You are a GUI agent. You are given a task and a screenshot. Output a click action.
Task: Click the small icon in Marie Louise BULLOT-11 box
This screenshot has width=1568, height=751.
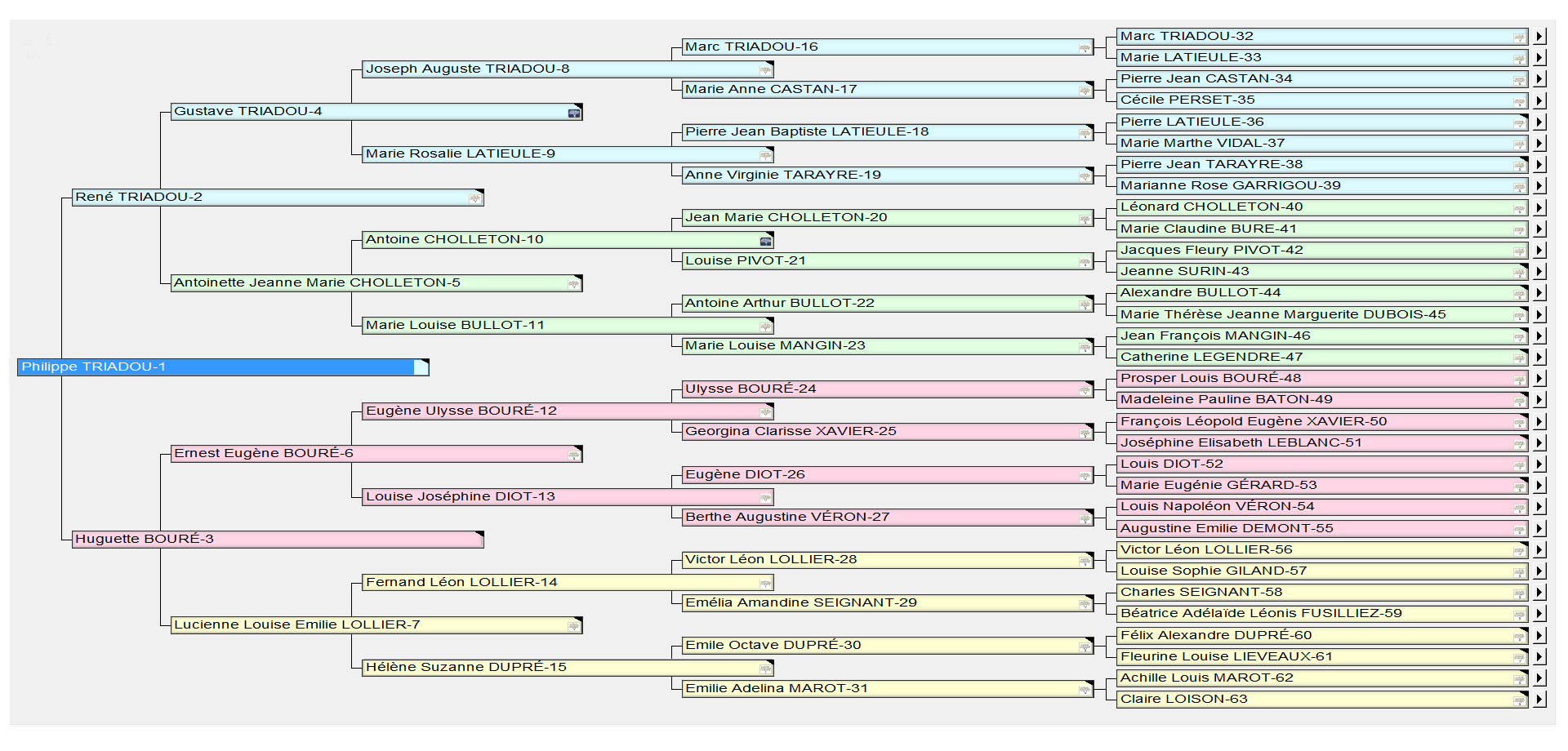765,327
